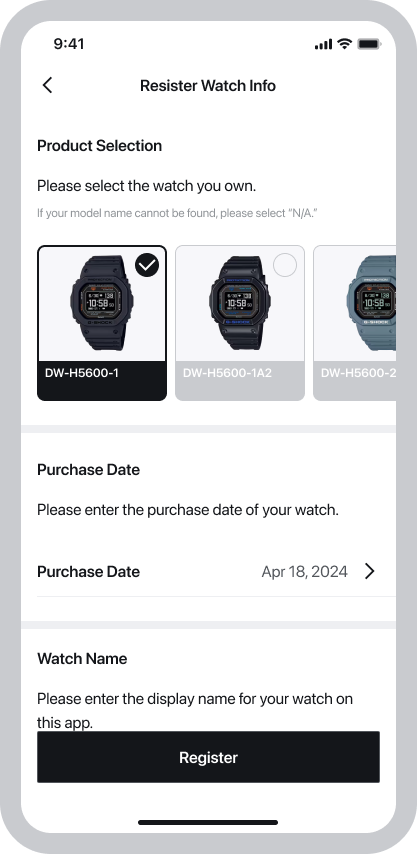Tap the Resister Watch Info title
Image resolution: width=417 pixels, height=854 pixels.
tap(208, 86)
